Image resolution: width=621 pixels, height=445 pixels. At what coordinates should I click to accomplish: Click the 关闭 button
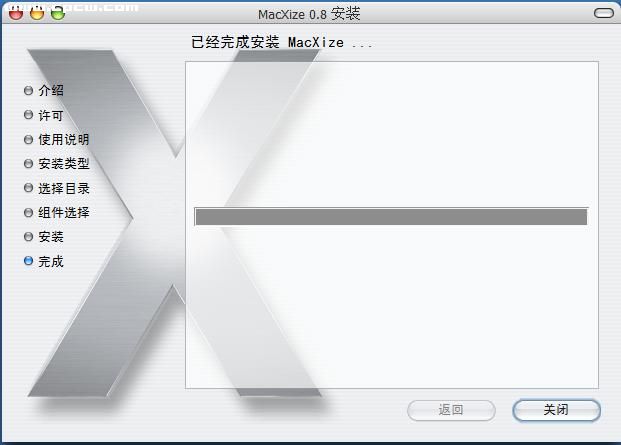click(x=556, y=410)
